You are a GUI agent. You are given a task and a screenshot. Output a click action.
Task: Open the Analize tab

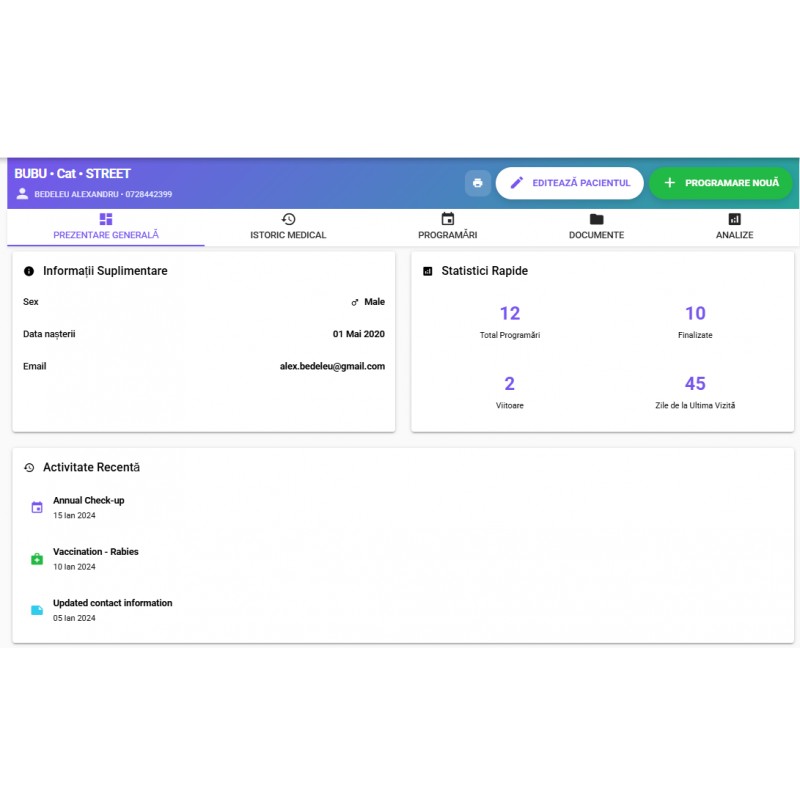[734, 227]
